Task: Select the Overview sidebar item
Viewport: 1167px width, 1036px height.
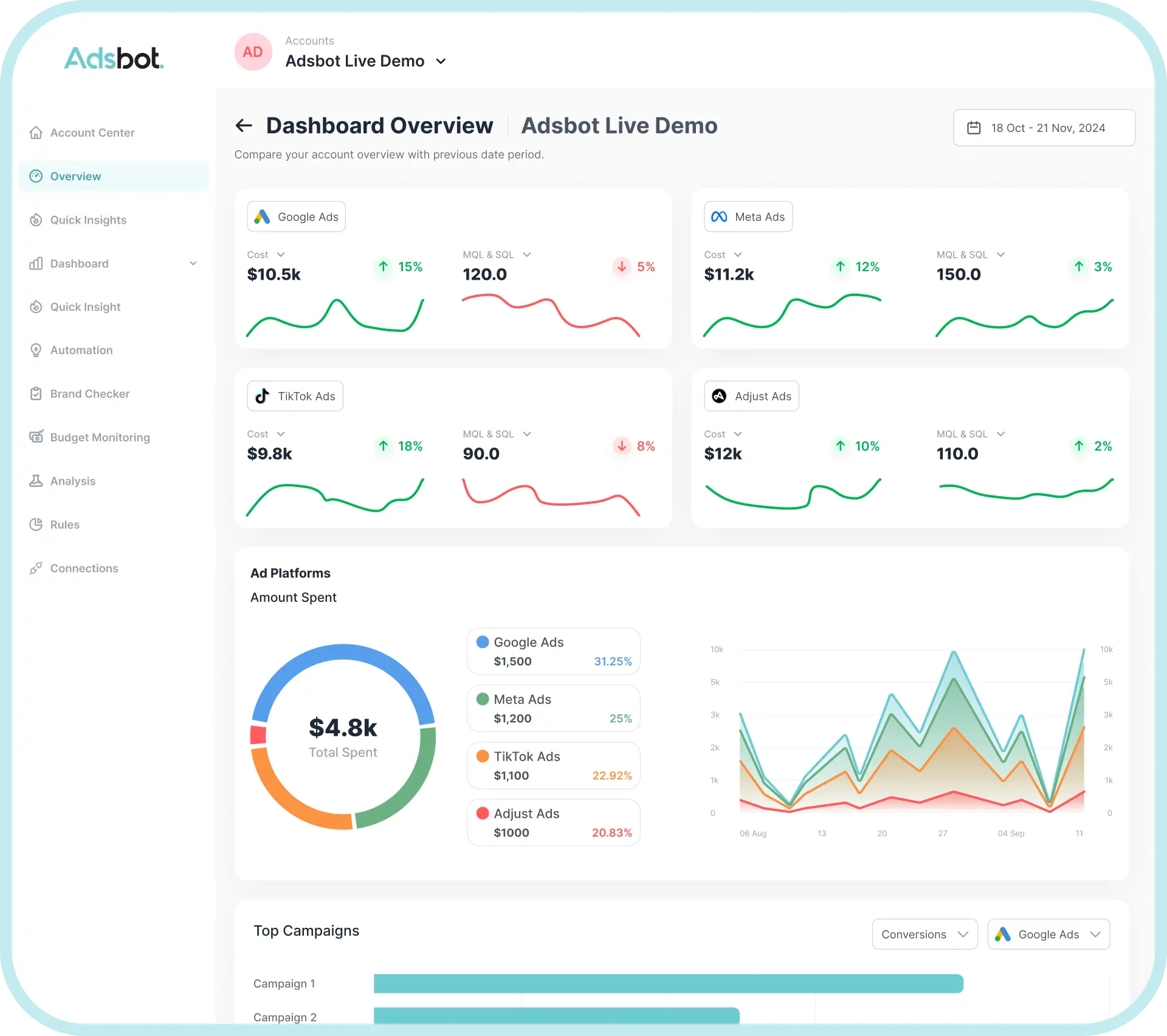Action: (x=114, y=176)
